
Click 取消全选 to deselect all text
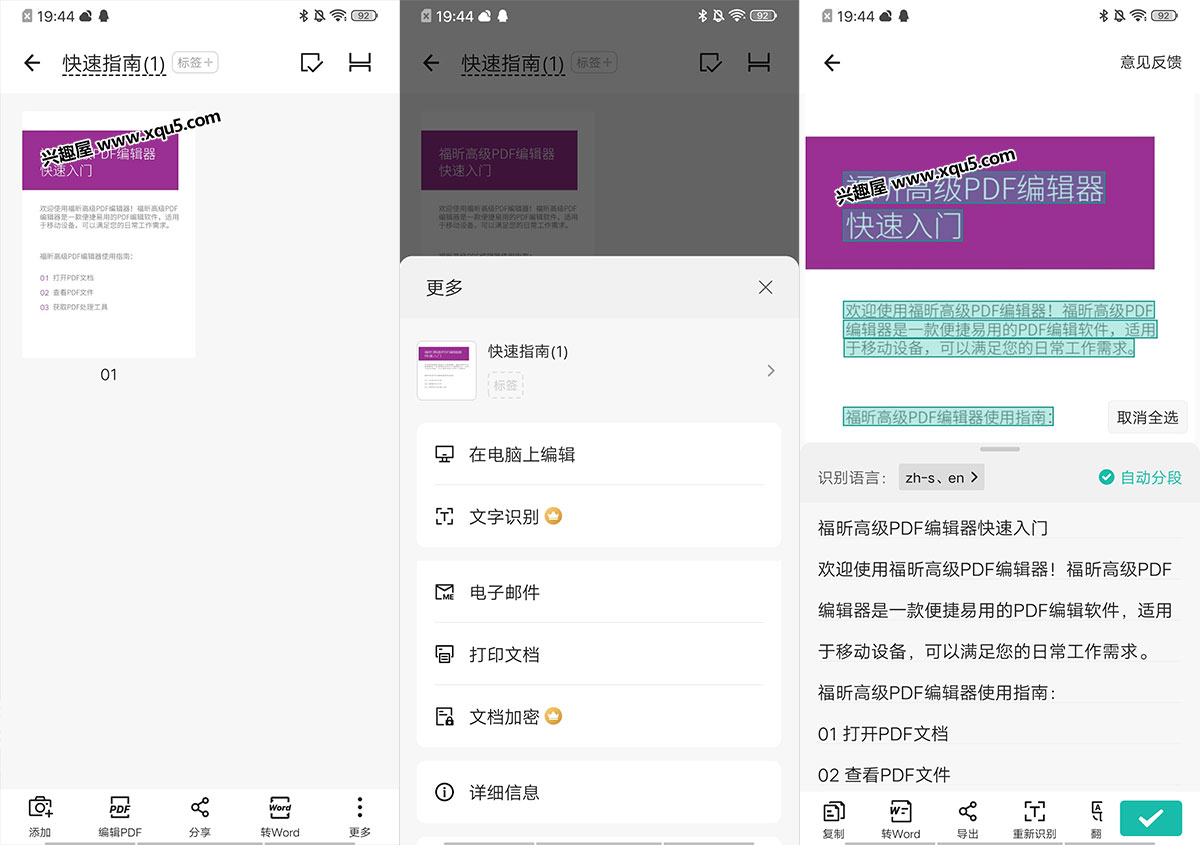tap(1147, 417)
